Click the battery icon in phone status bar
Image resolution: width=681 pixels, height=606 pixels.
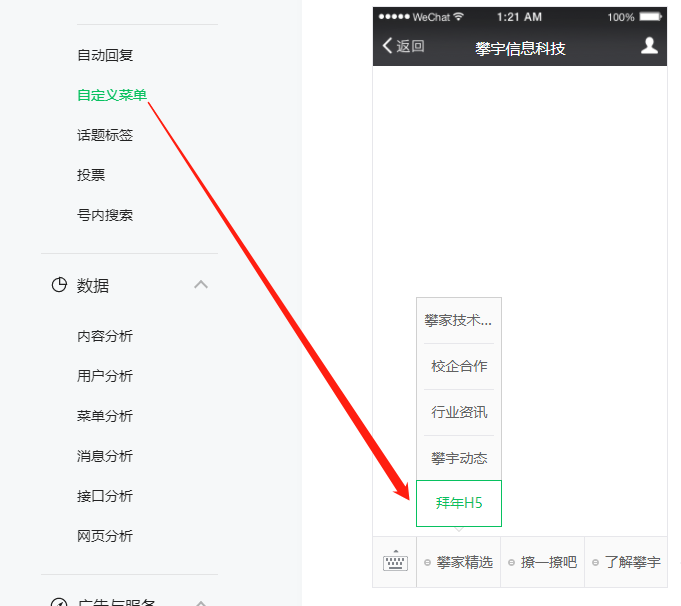[x=650, y=17]
